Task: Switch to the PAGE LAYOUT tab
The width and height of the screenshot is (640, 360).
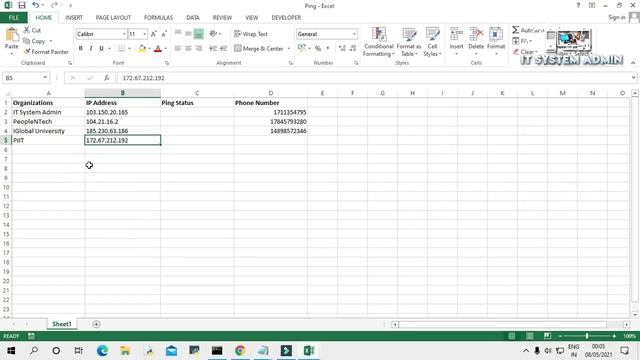Action: tap(113, 18)
